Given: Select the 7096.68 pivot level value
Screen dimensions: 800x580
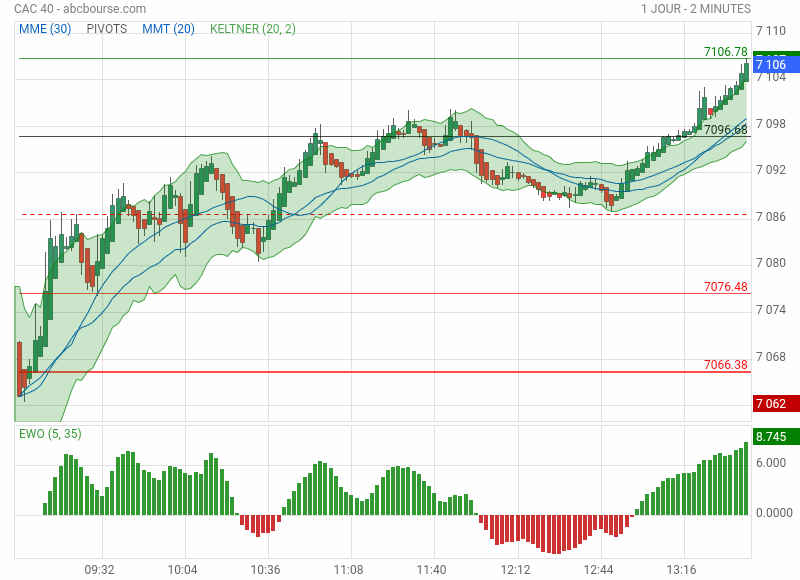Looking at the screenshot, I should [726, 130].
